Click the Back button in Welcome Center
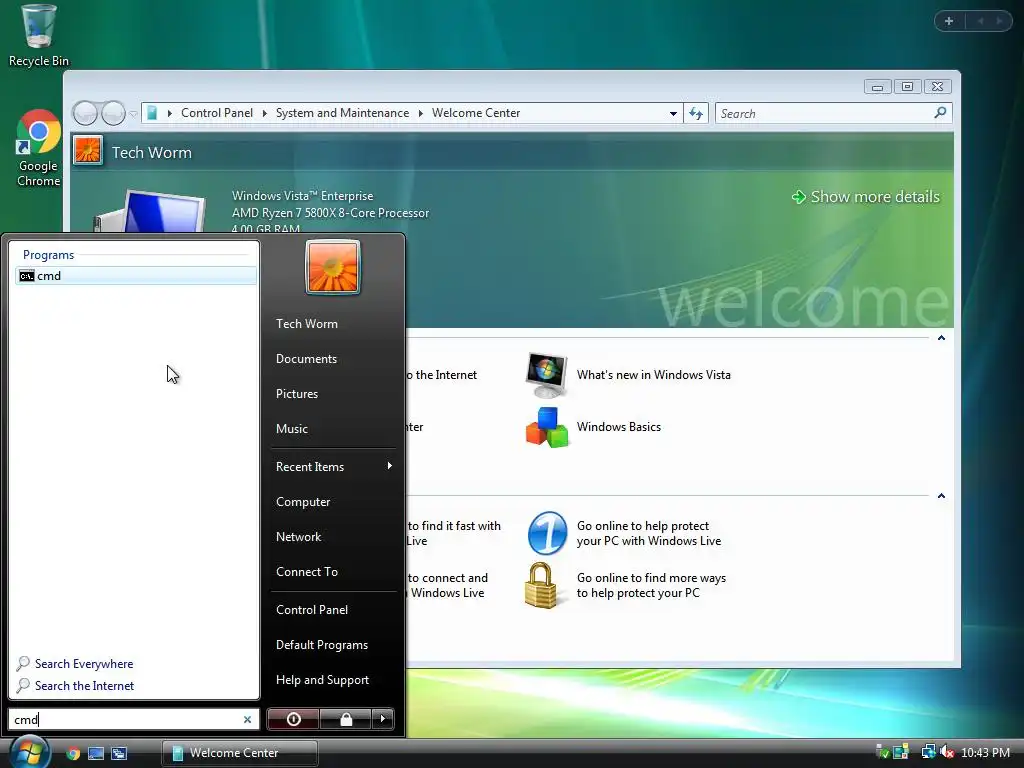This screenshot has width=1024, height=768. point(85,113)
